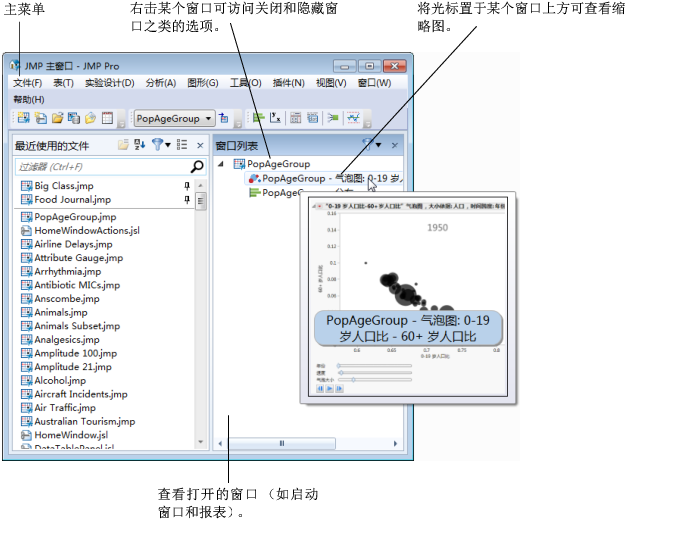The image size is (695, 549).
Task: Sort recent files with the A-Z icon
Action: [140, 144]
